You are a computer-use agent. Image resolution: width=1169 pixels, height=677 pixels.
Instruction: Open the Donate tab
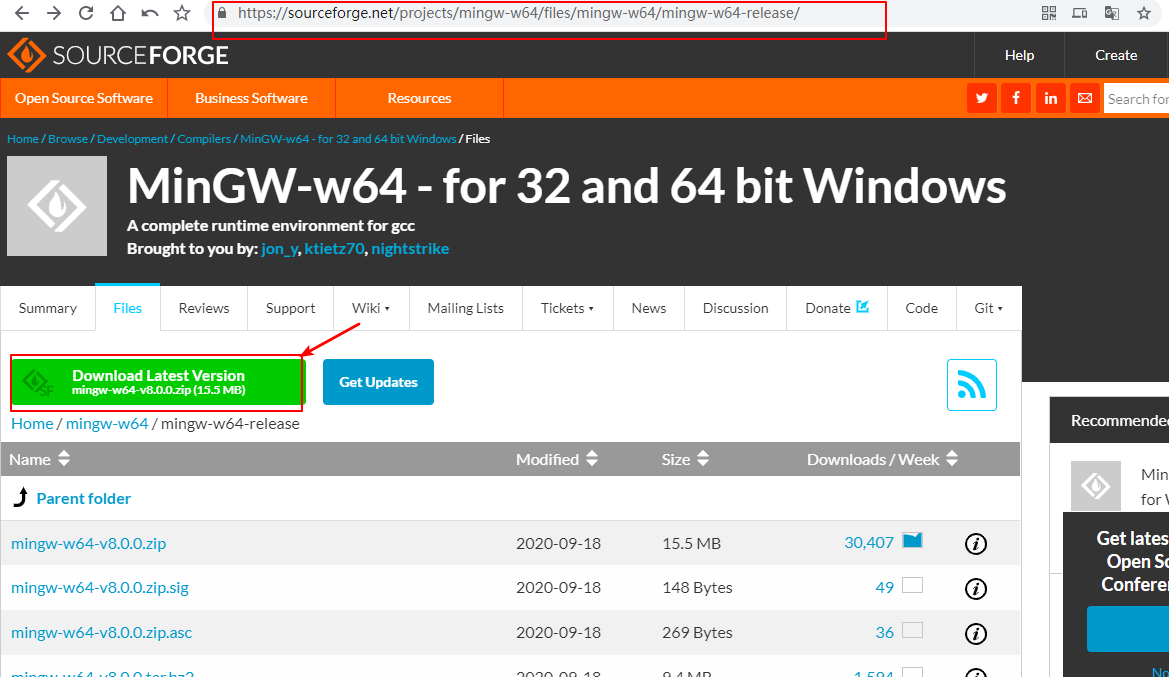coord(836,308)
